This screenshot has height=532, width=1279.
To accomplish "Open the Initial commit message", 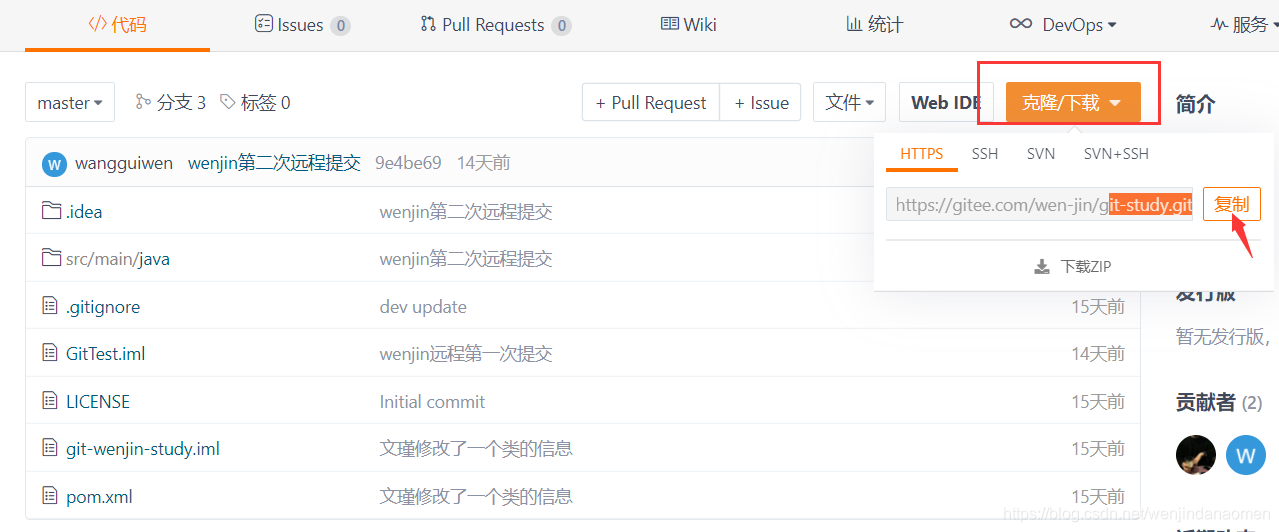I will point(432,402).
